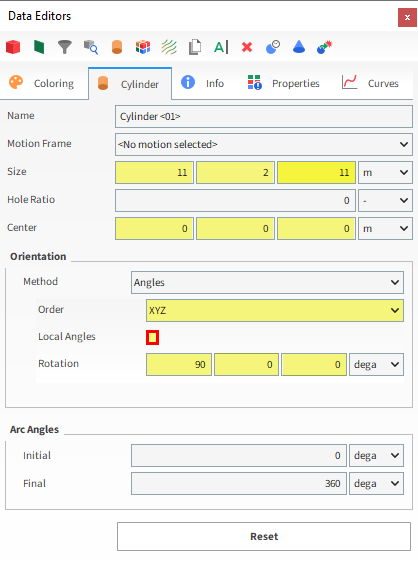Image resolution: width=418 pixels, height=585 pixels.
Task: Click the copy documents icon
Action: click(x=195, y=47)
